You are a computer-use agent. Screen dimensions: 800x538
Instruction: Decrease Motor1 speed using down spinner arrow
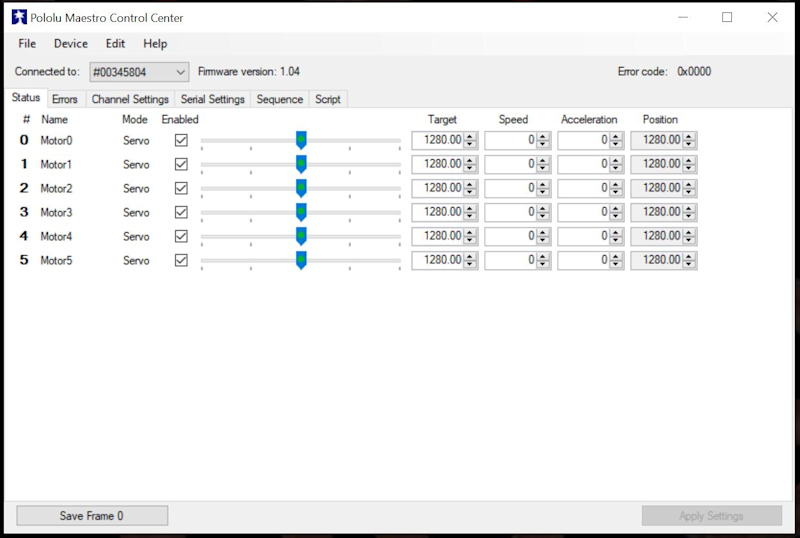click(x=543, y=168)
